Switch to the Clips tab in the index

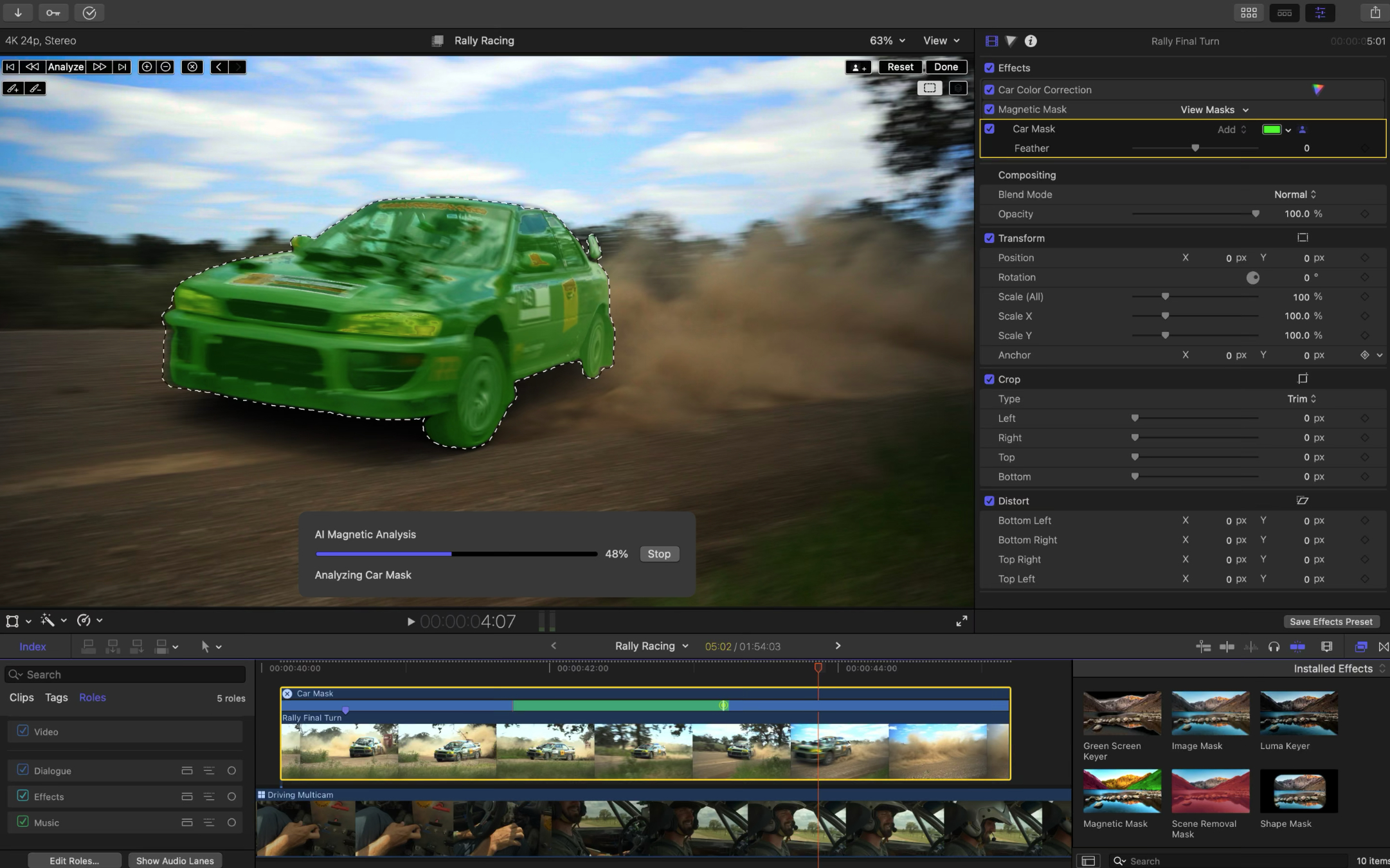pyautogui.click(x=21, y=697)
